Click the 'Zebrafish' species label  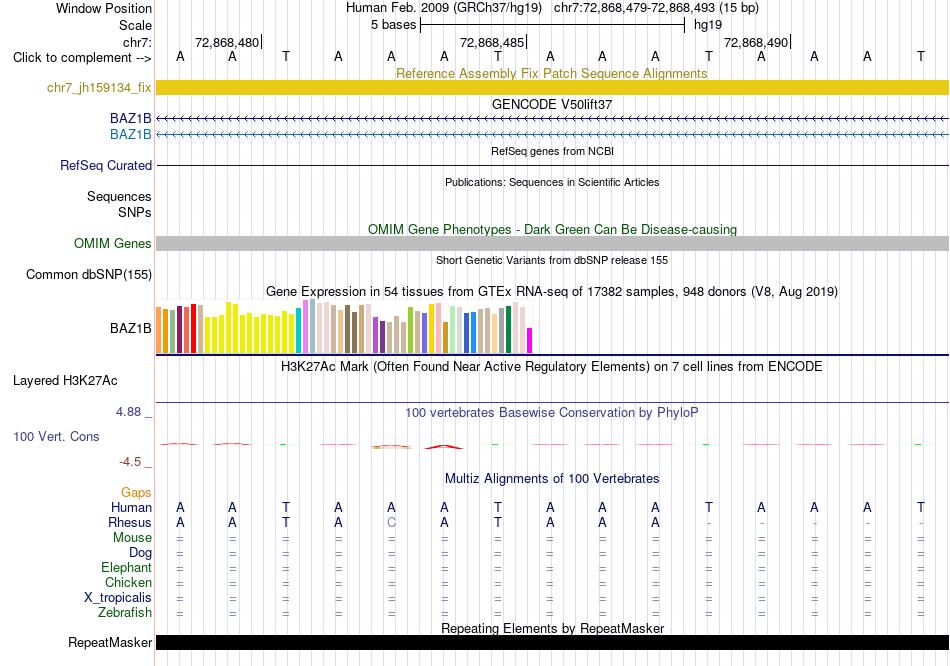click(x=125, y=612)
